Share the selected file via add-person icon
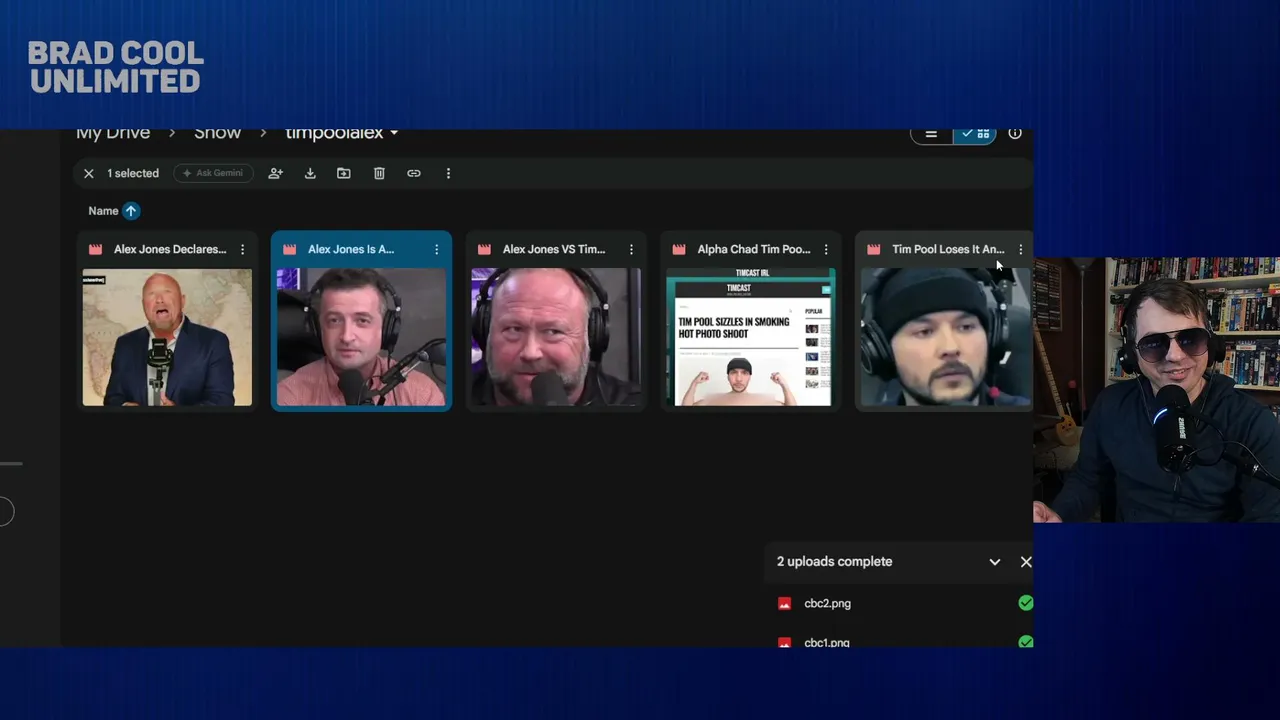 click(276, 174)
